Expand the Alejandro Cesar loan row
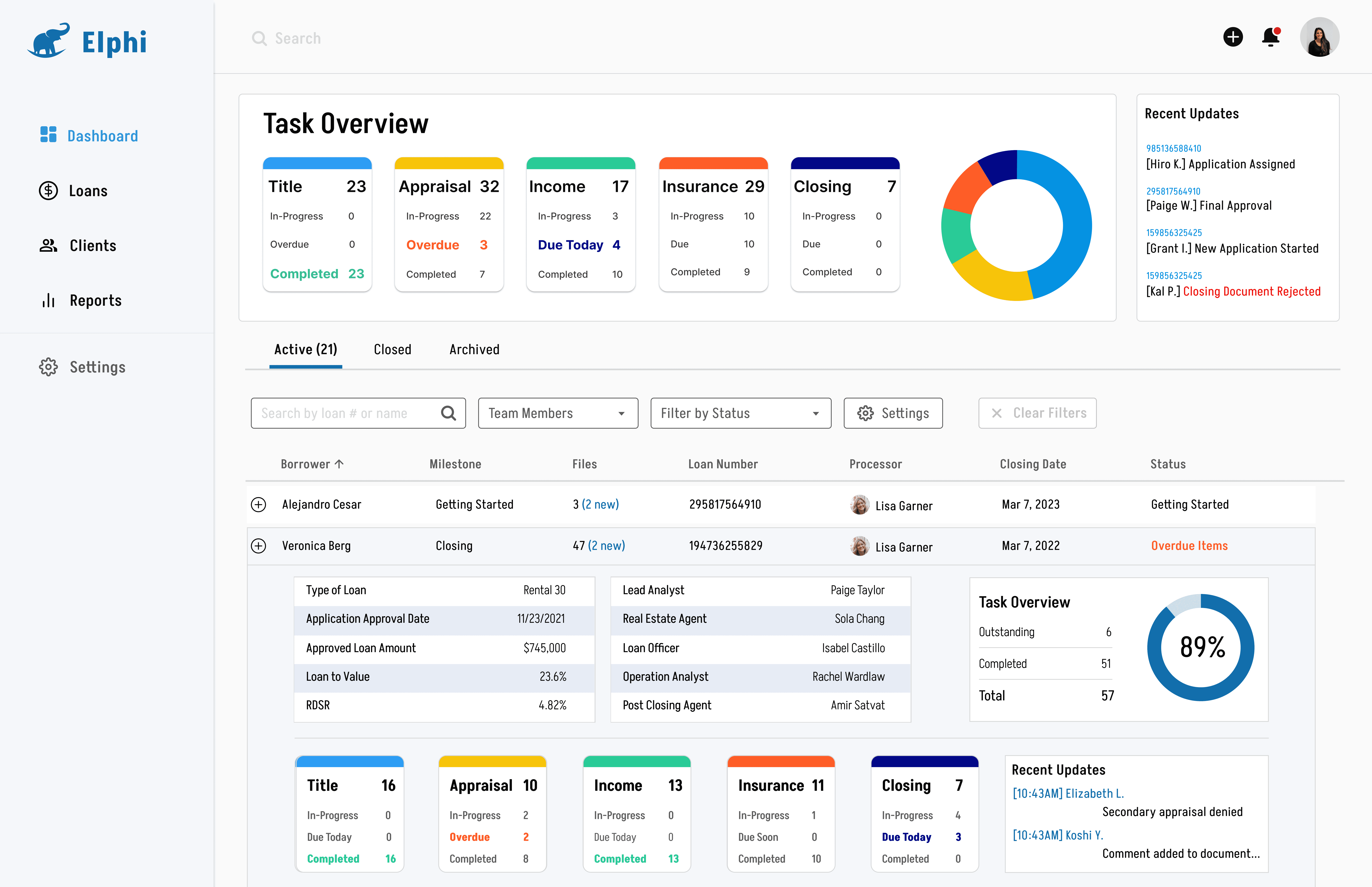Image resolution: width=1372 pixels, height=887 pixels. coord(258,505)
